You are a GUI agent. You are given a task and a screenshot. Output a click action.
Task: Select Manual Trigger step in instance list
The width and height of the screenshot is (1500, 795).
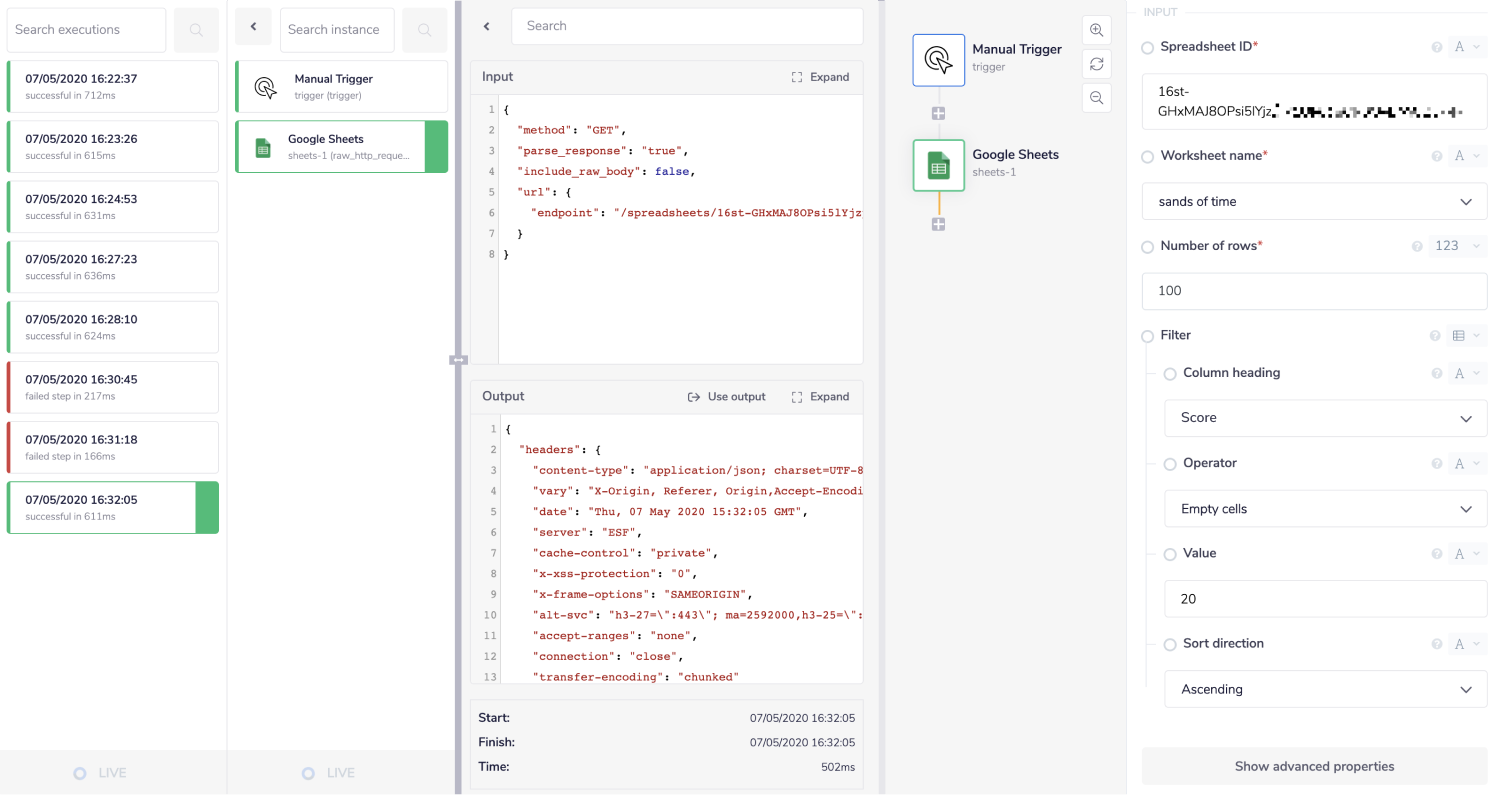(341, 87)
